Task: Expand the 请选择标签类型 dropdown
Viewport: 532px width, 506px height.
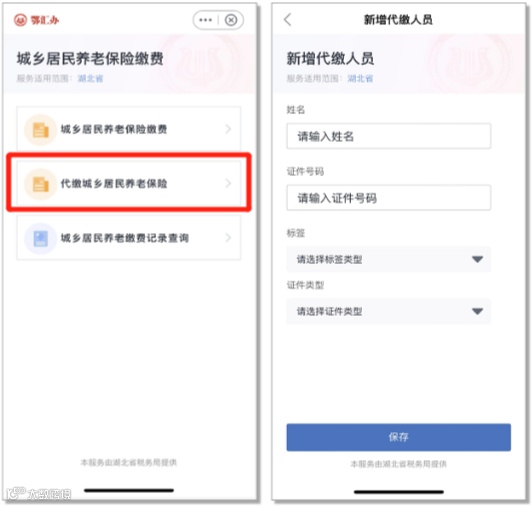Action: (388, 259)
